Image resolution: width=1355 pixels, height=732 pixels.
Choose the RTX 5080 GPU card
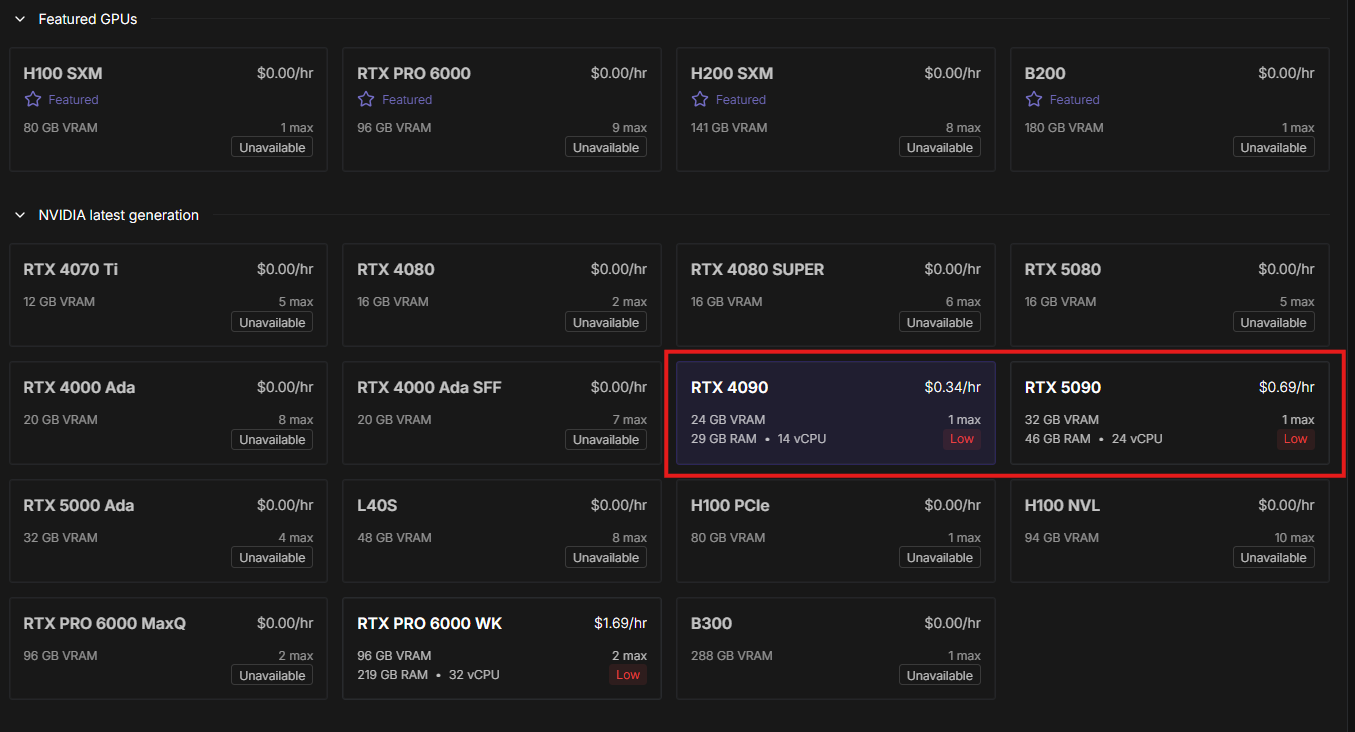pos(1170,295)
